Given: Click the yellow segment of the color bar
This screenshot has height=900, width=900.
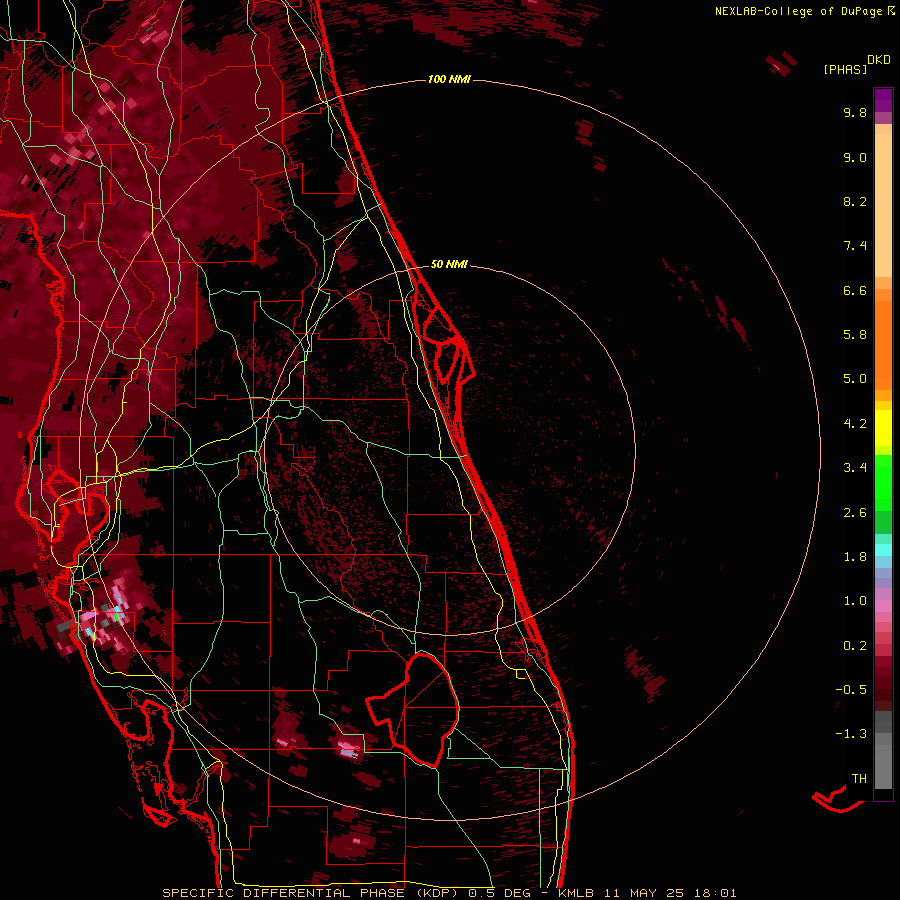Looking at the screenshot, I should [883, 428].
